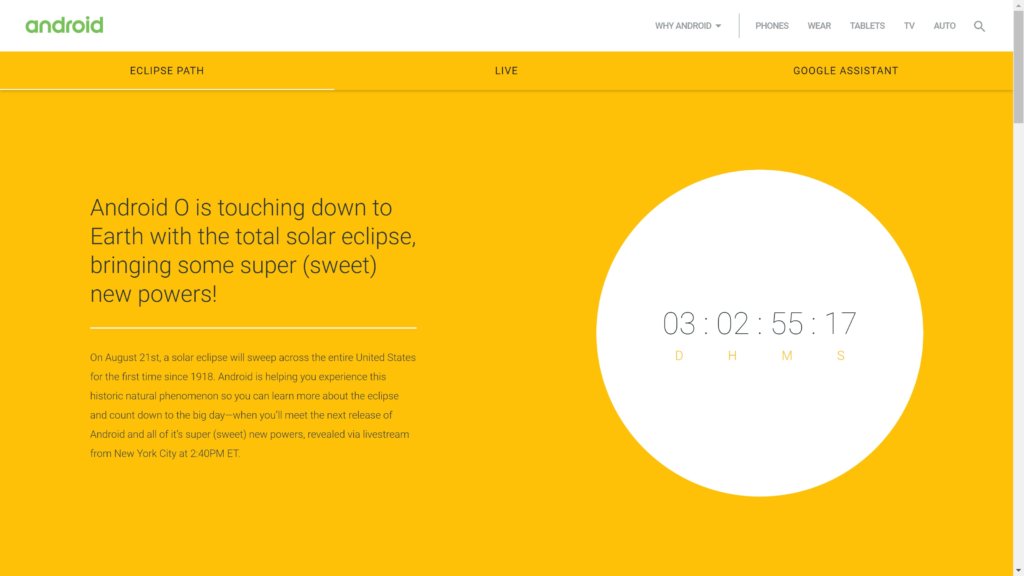The height and width of the screenshot is (576, 1024).
Task: Open the Google Assistant tab
Action: [x=845, y=71]
